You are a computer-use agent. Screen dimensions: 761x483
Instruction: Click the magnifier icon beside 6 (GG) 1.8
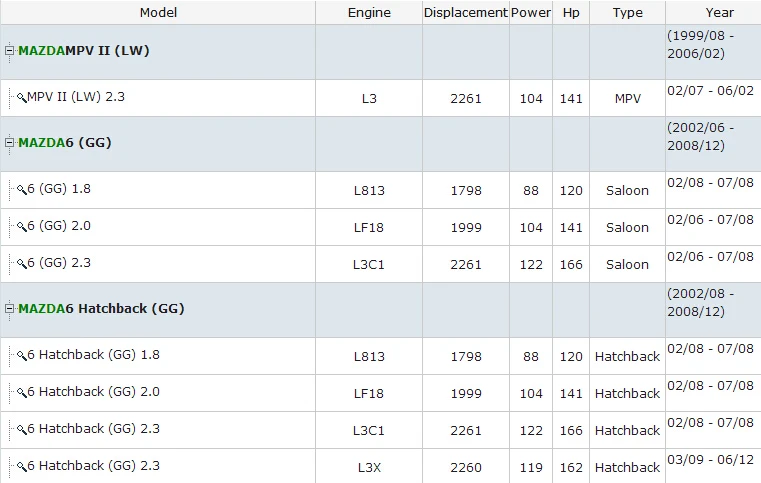tap(22, 189)
